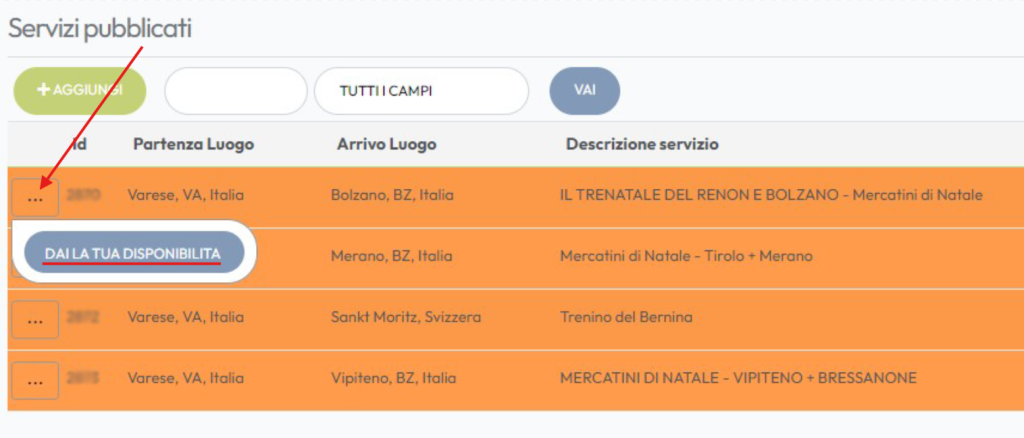This screenshot has height=438, width=1024.
Task: Open the three-dots menu for the Bolzano row
Action: [36, 197]
